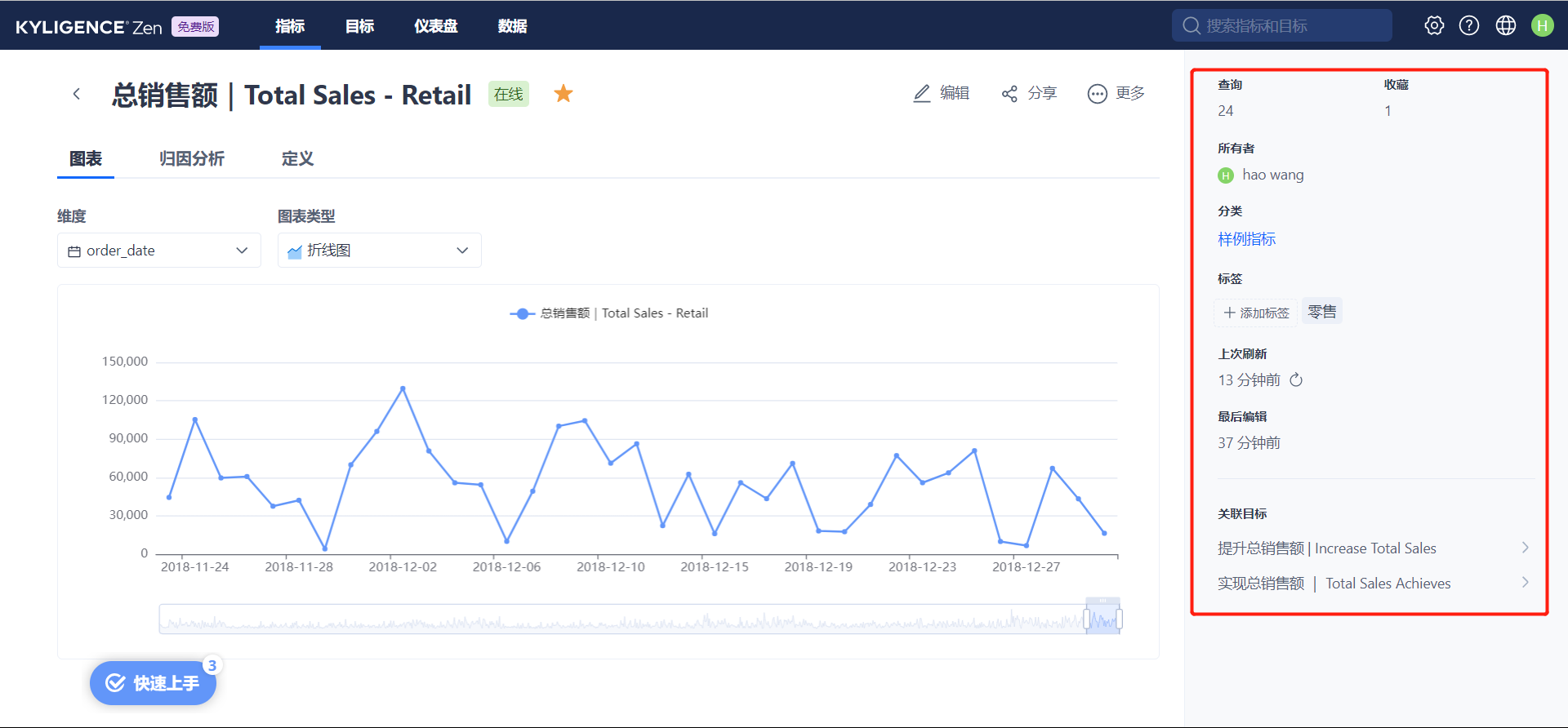Expand the order_date dimension dropdown
The height and width of the screenshot is (728, 1568).
tap(159, 251)
